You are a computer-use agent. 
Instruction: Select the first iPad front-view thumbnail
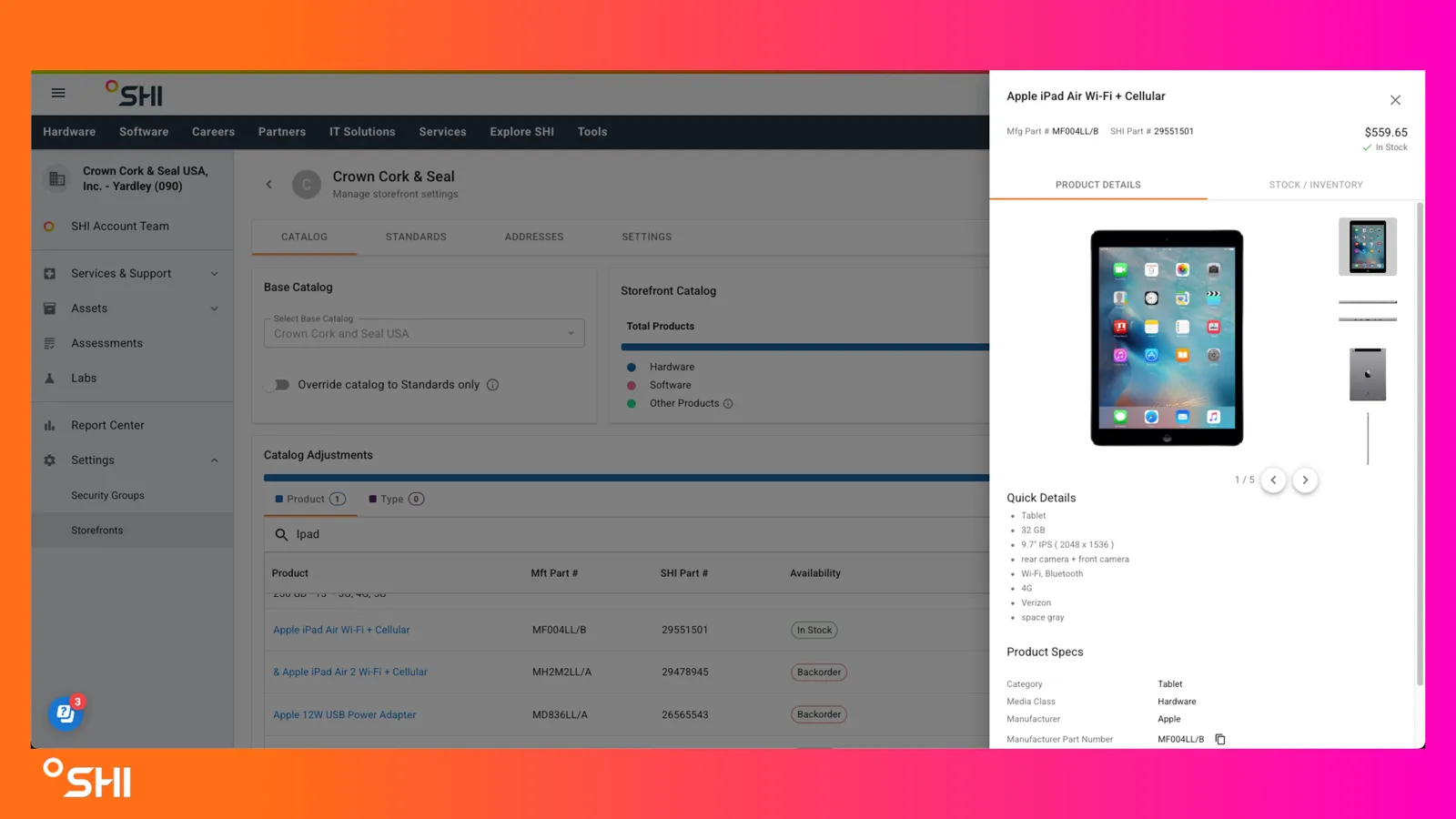coord(1368,247)
